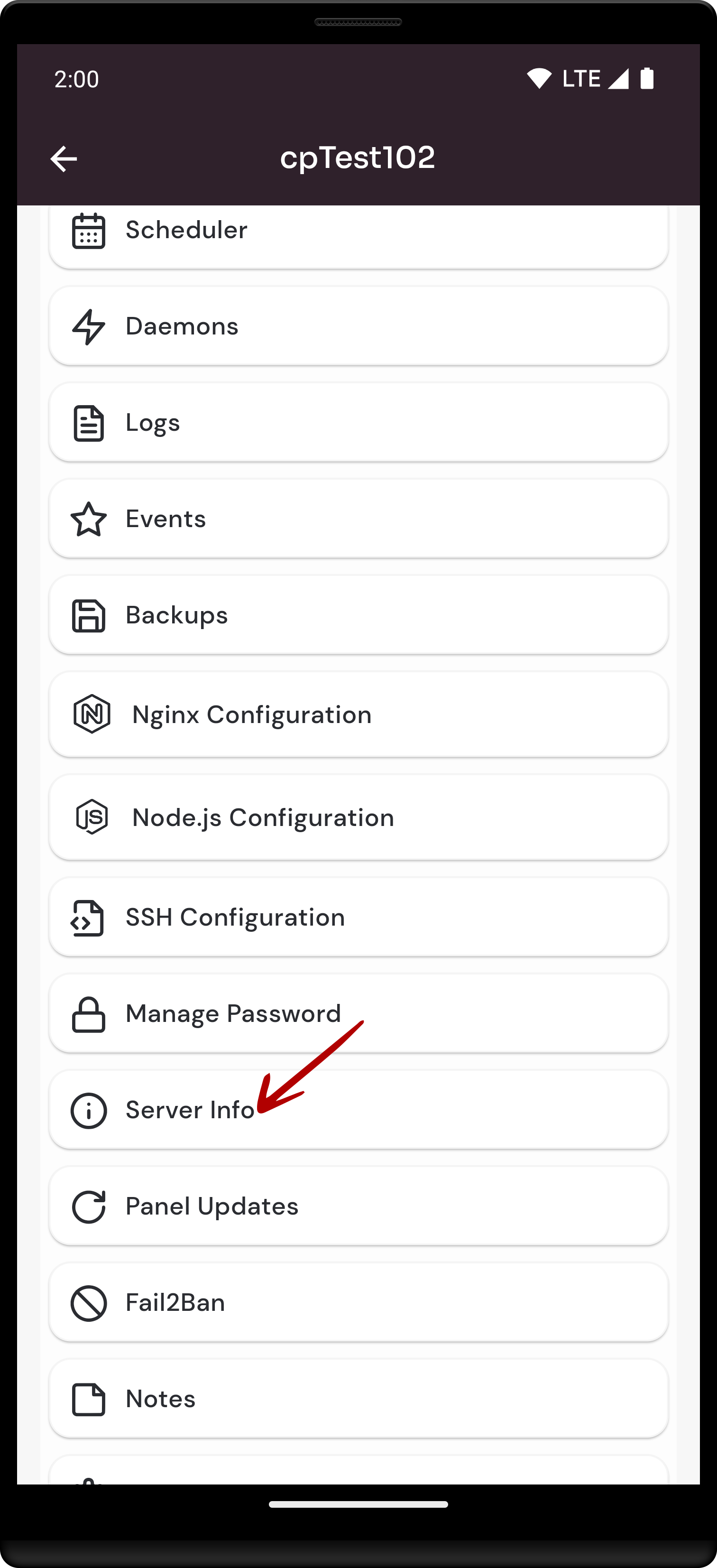Tap the Server Info circle icon
717x1568 pixels.
click(89, 1110)
